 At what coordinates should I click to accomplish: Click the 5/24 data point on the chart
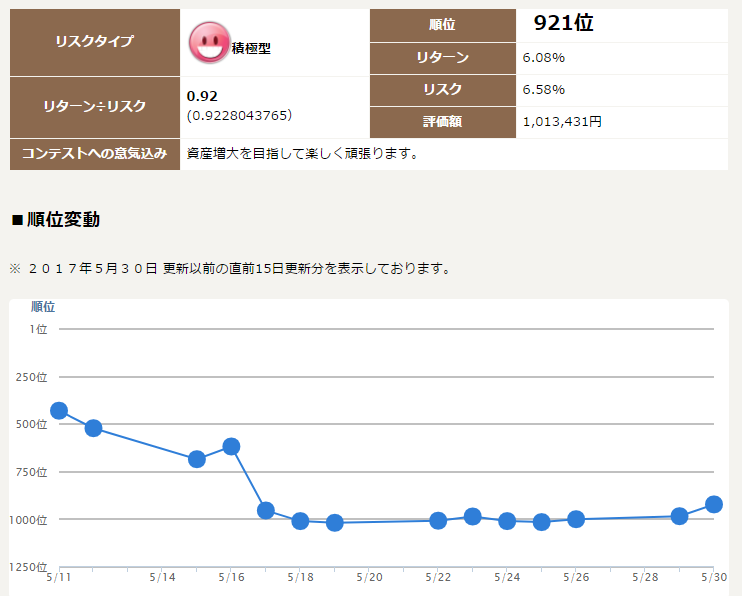(507, 521)
